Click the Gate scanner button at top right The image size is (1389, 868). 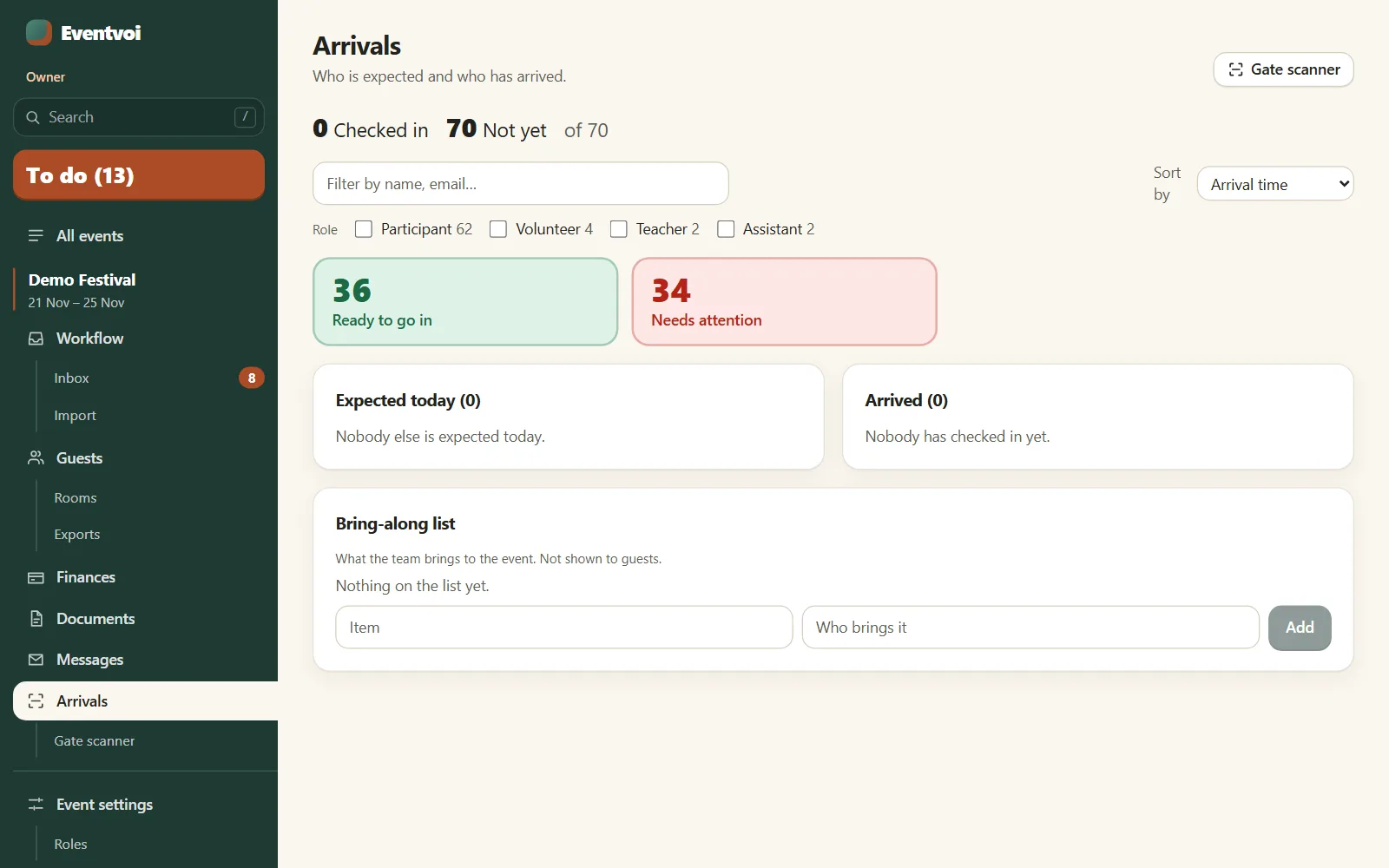(1283, 69)
